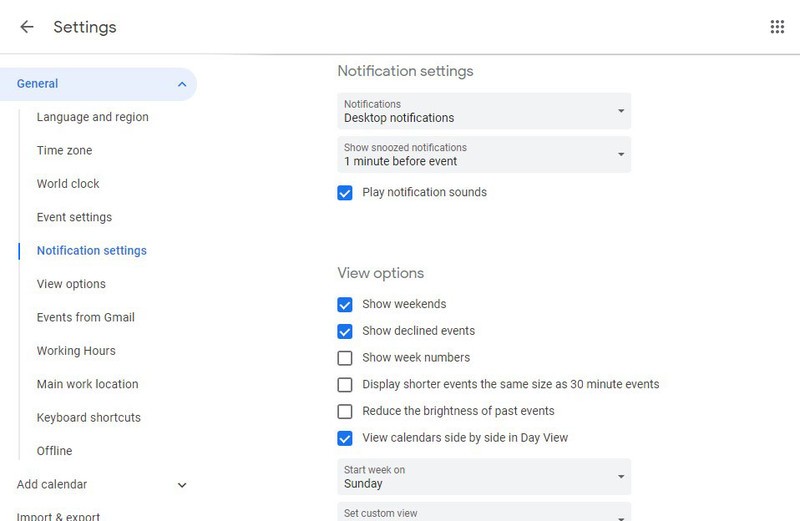The image size is (800, 521).
Task: Open the Start week on dropdown
Action: point(484,477)
